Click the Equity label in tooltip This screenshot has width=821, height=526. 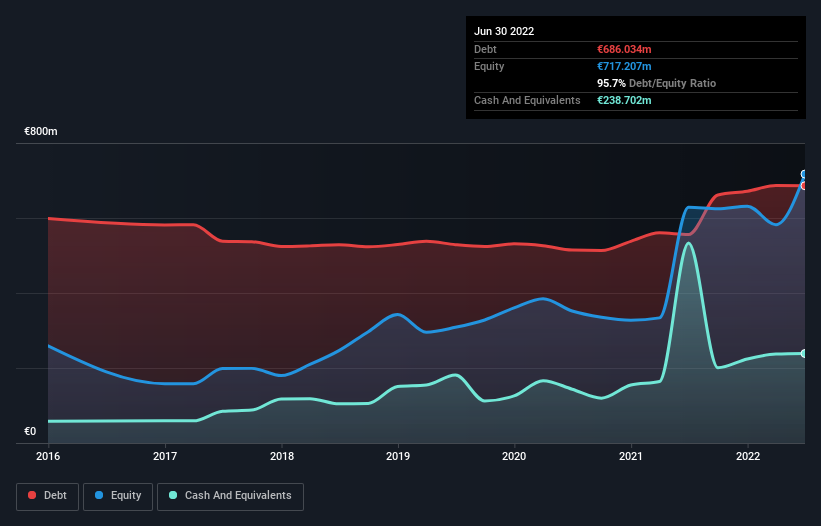pyautogui.click(x=489, y=66)
